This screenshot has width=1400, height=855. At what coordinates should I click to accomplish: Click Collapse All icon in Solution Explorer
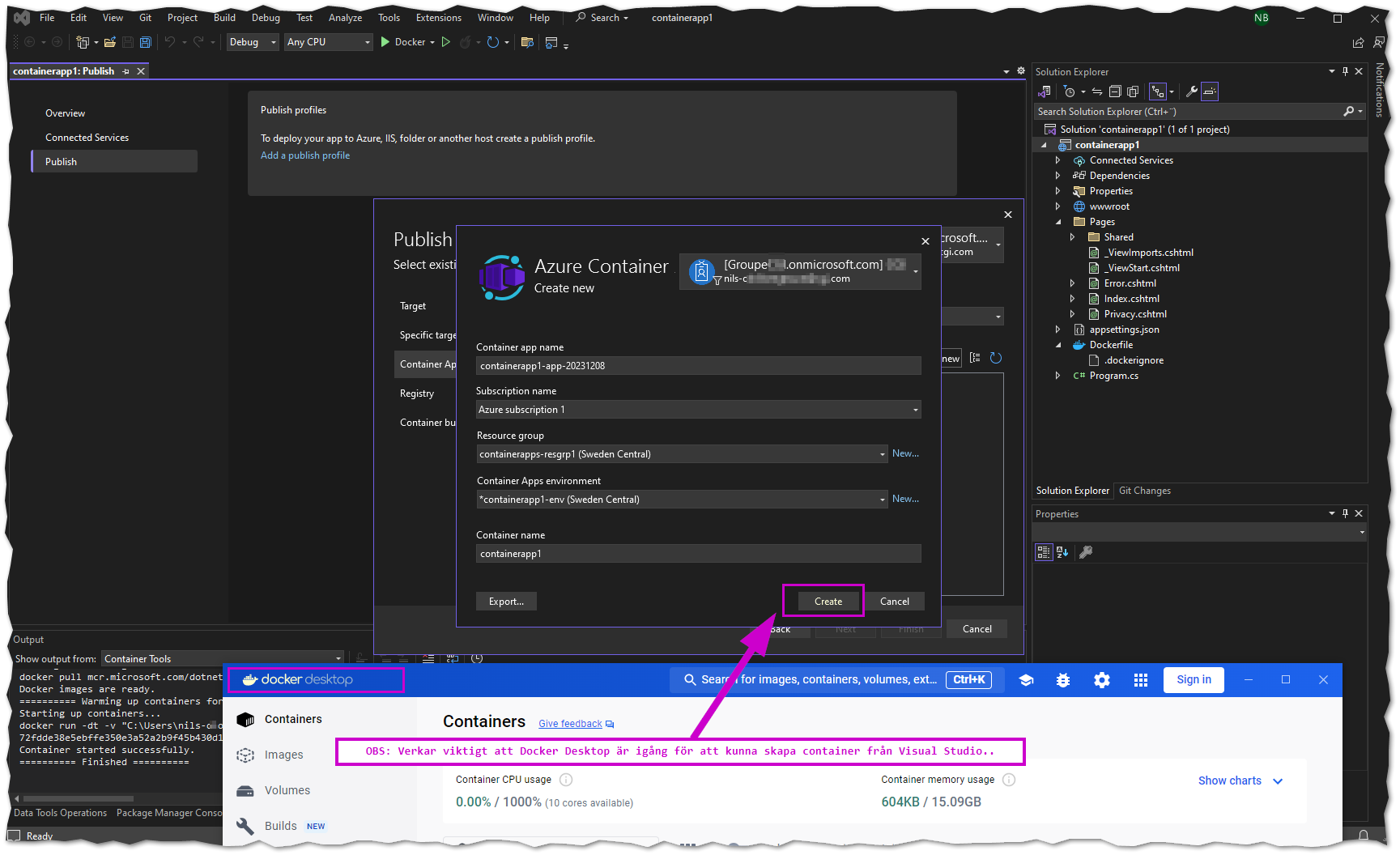point(1115,91)
